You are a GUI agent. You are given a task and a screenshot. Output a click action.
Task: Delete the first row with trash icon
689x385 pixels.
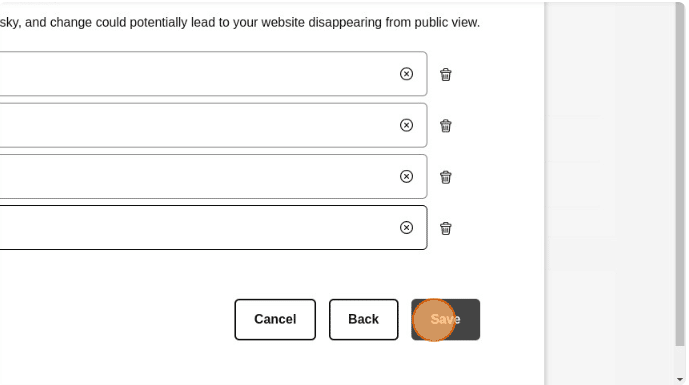[x=446, y=74]
